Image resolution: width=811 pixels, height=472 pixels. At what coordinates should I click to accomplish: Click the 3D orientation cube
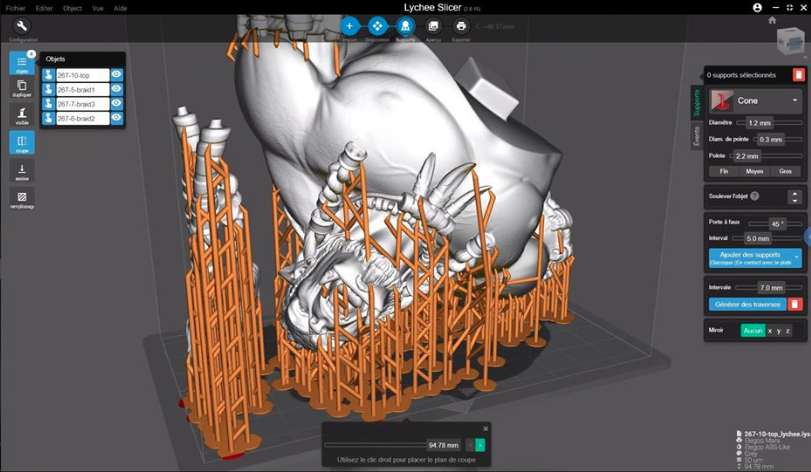pyautogui.click(x=790, y=40)
